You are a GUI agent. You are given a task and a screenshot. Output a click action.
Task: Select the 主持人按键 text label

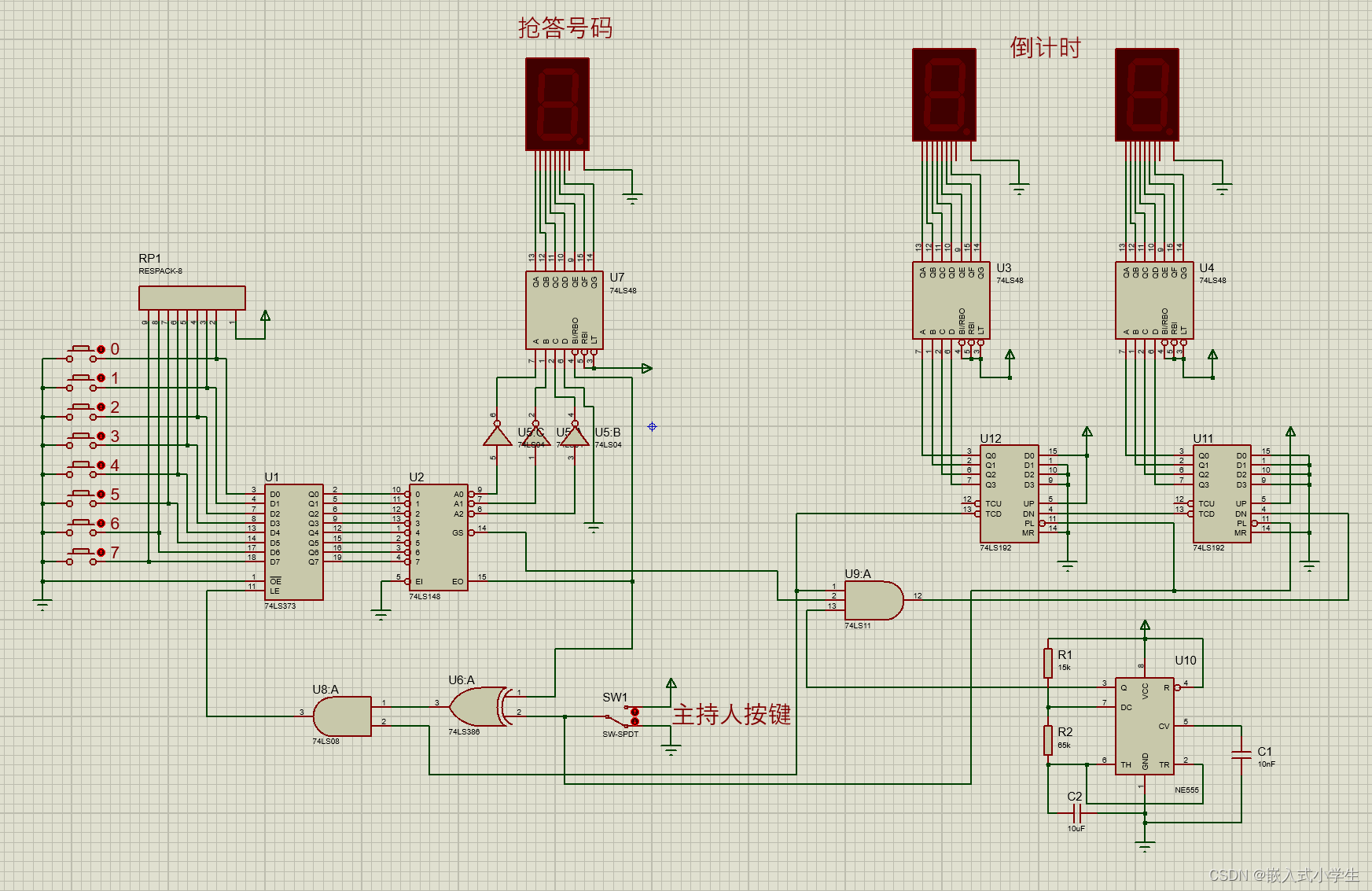[731, 714]
